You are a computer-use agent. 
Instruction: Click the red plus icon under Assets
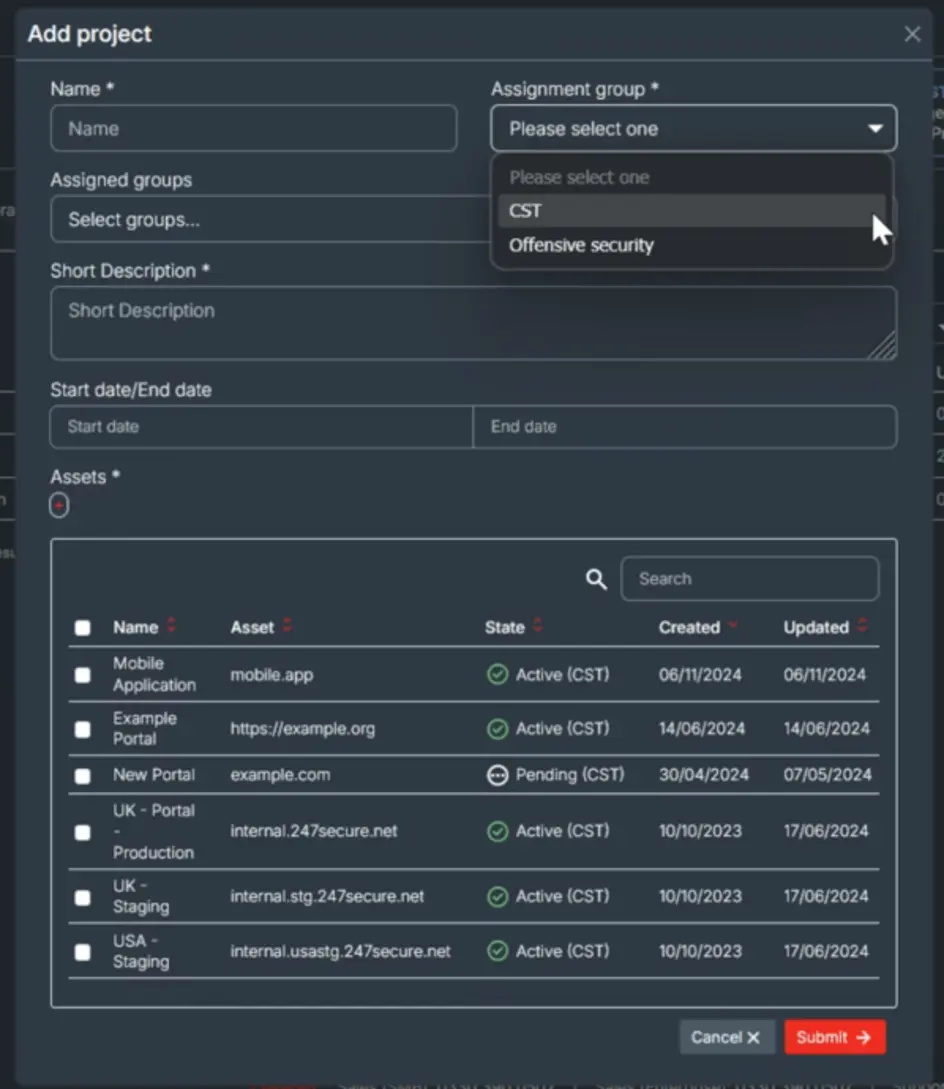(59, 505)
